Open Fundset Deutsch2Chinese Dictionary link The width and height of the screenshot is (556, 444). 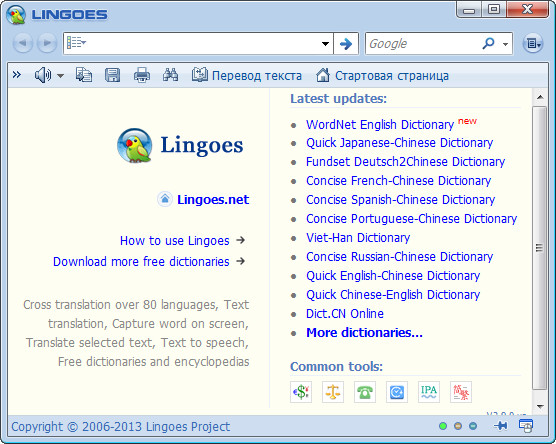[405, 162]
